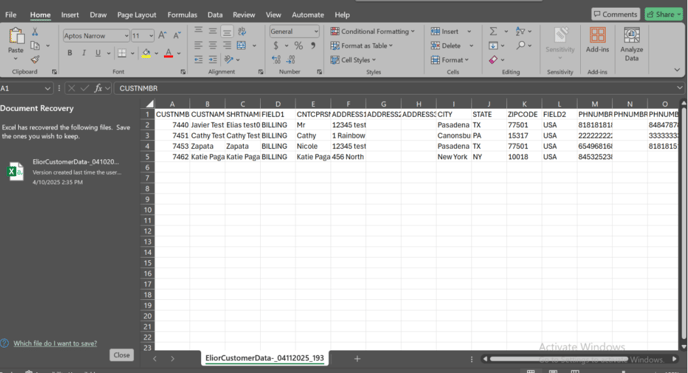This screenshot has height=373, width=688.
Task: Open the Comments button
Action: 615,14
